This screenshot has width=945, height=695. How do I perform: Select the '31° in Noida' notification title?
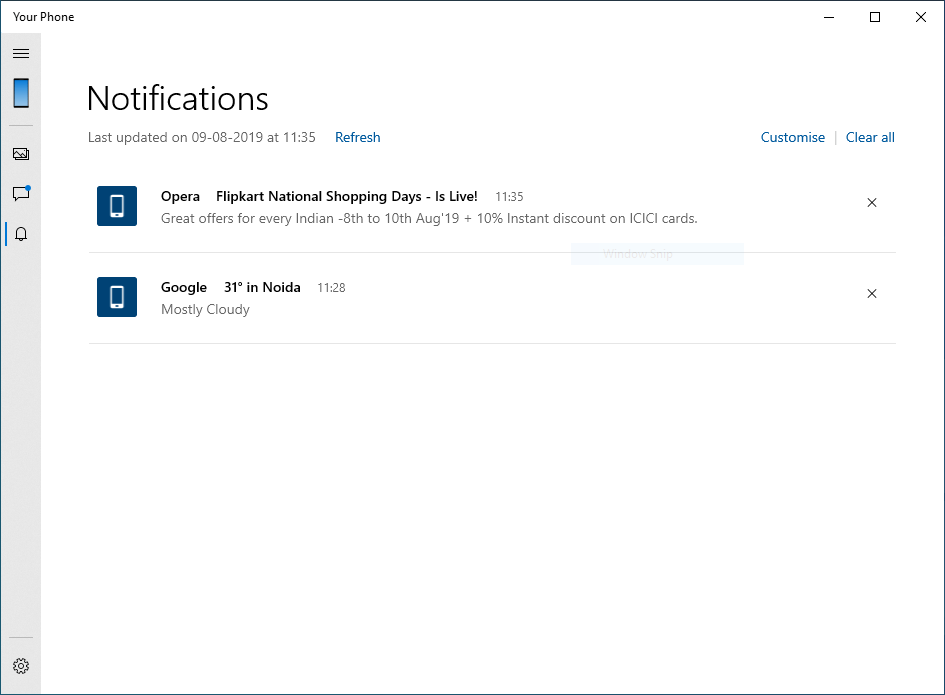click(262, 288)
